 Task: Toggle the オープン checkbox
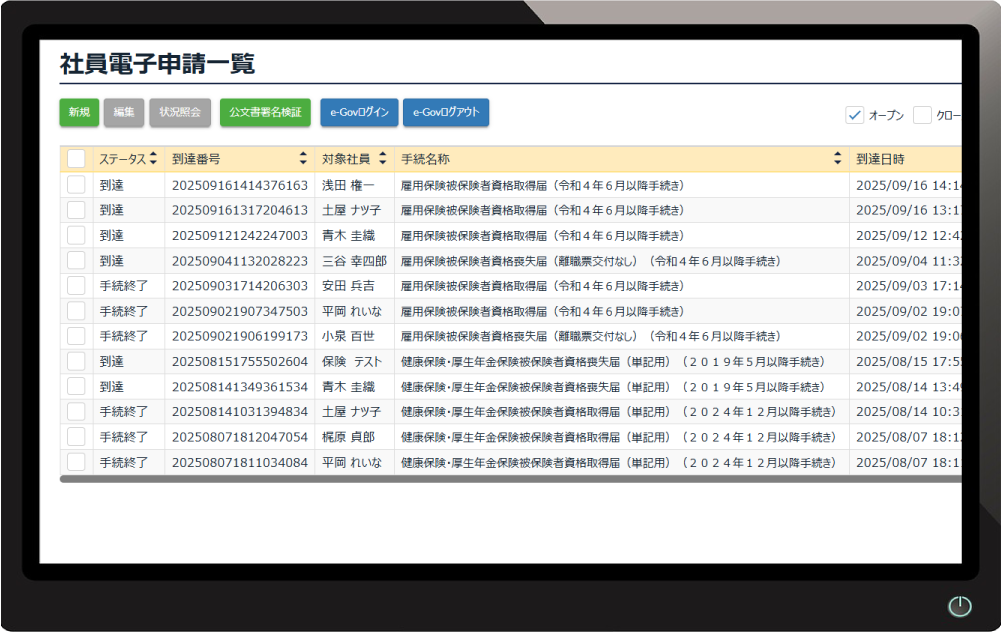(x=855, y=115)
